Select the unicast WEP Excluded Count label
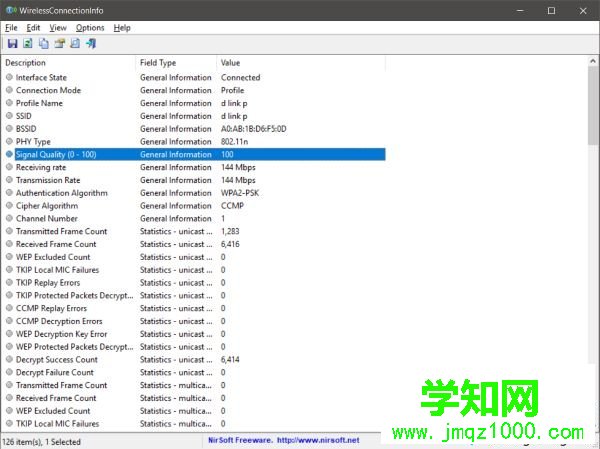This screenshot has height=449, width=600. [53, 257]
